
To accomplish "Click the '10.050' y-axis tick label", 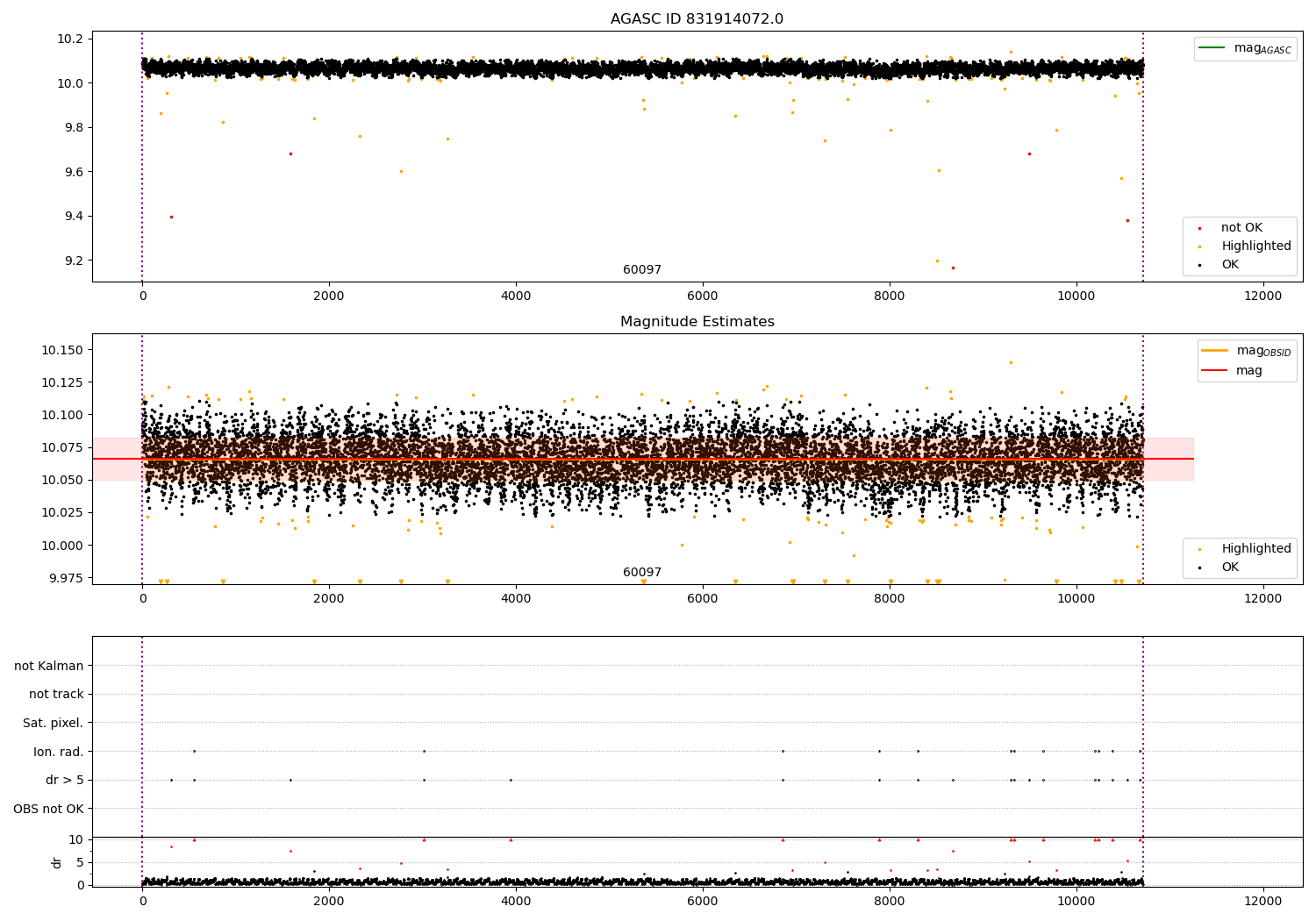I will (x=62, y=481).
